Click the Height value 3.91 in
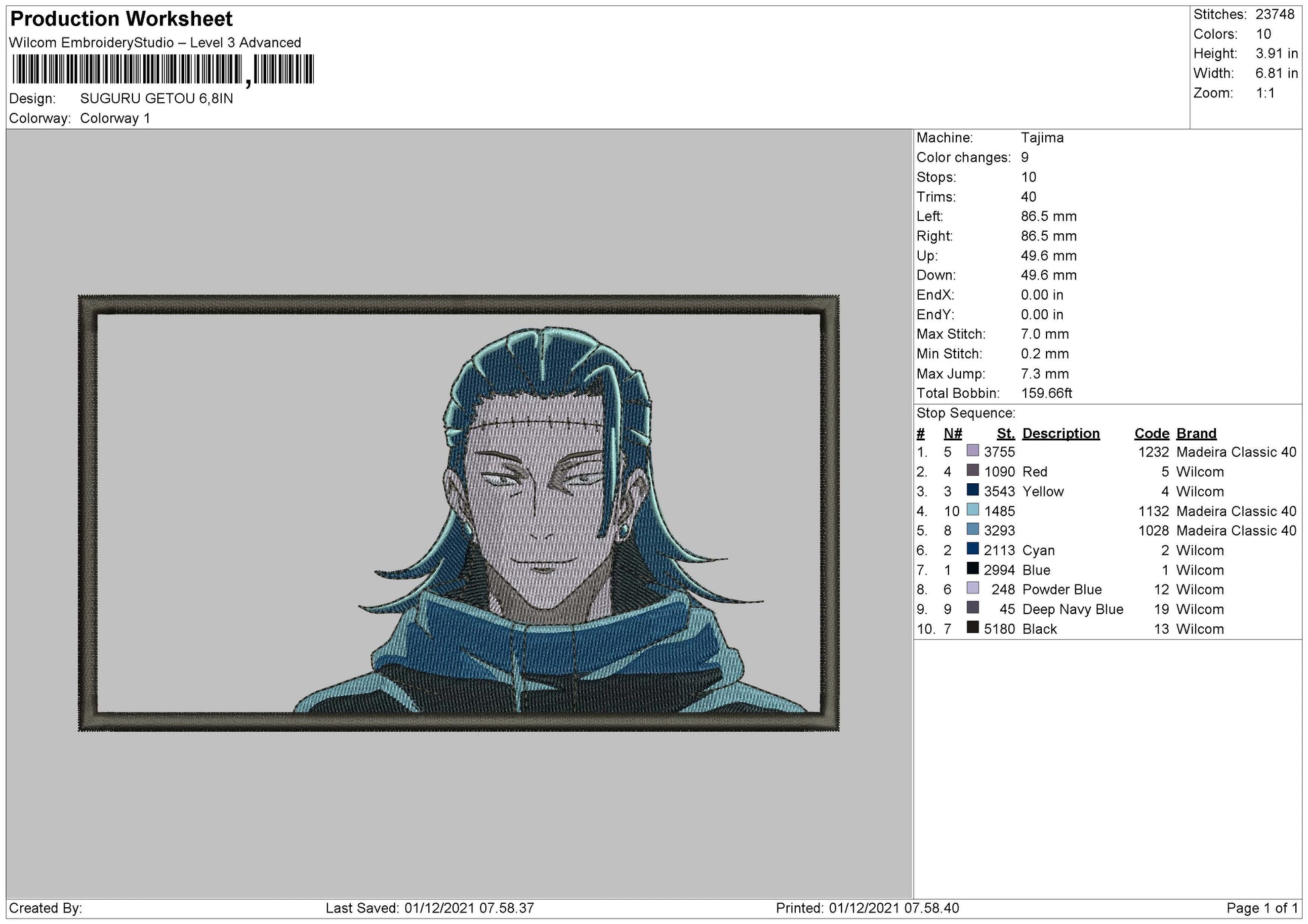The image size is (1308, 924). pos(1276,53)
